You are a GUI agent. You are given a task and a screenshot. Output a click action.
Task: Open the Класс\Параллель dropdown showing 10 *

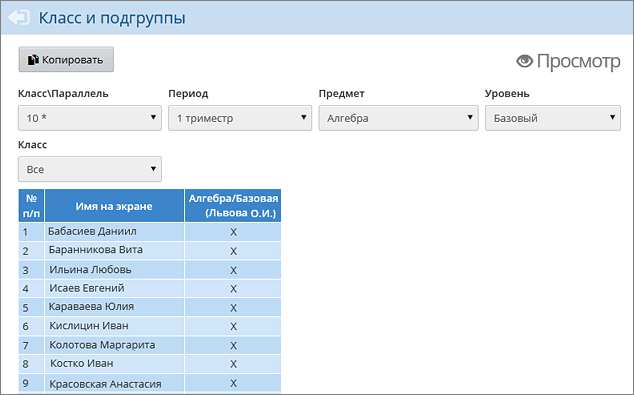90,118
